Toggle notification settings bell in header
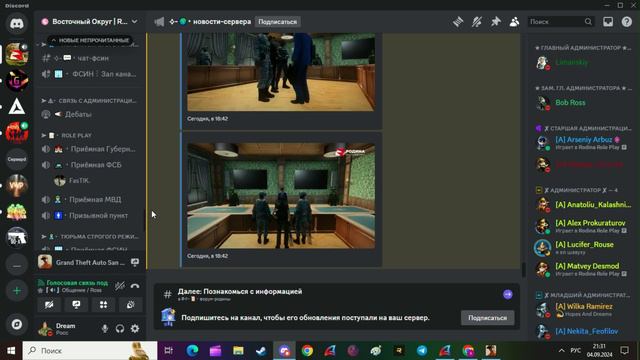Screen dimensions: 640x360 477,22
